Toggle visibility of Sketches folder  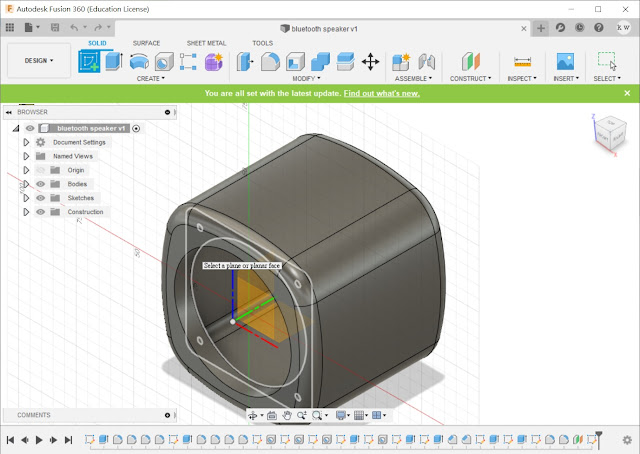[x=40, y=198]
